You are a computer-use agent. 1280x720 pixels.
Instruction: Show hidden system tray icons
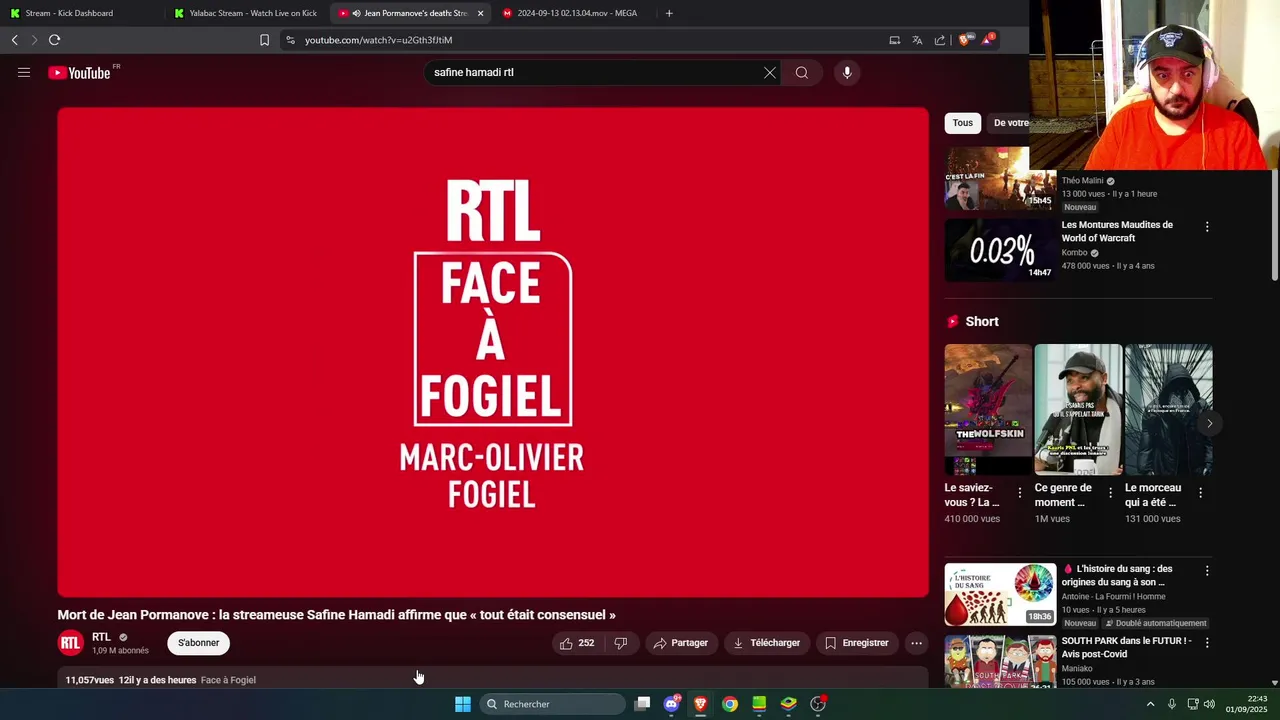point(1150,704)
